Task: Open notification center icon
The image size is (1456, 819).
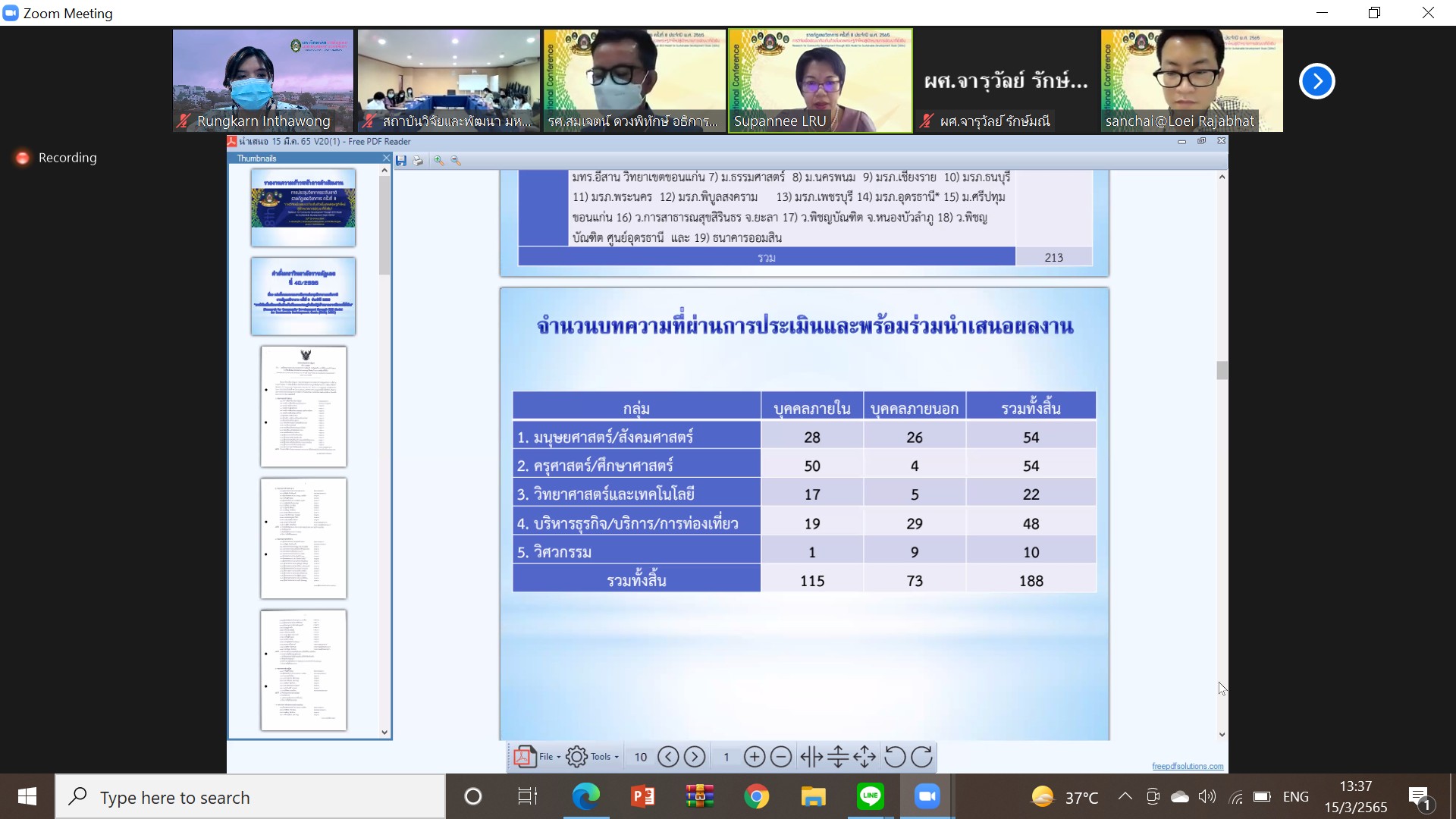Action: click(x=1420, y=798)
